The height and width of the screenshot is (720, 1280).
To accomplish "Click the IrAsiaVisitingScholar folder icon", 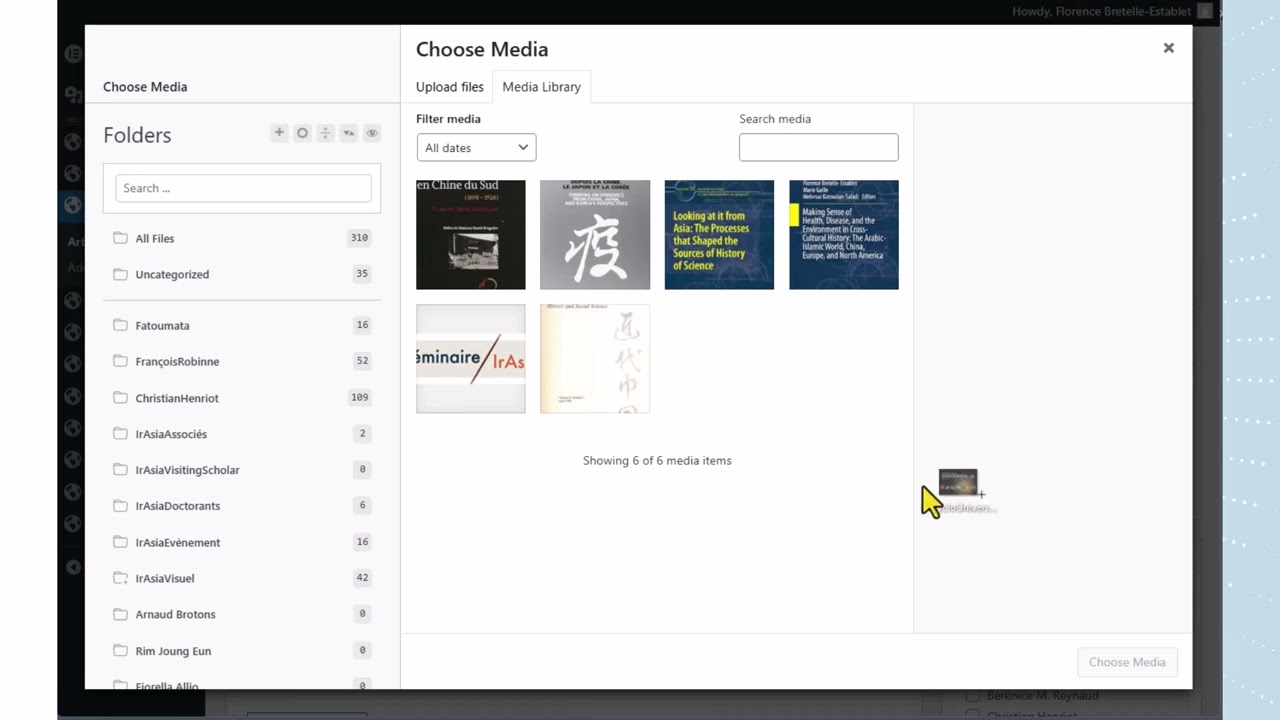I will [120, 470].
